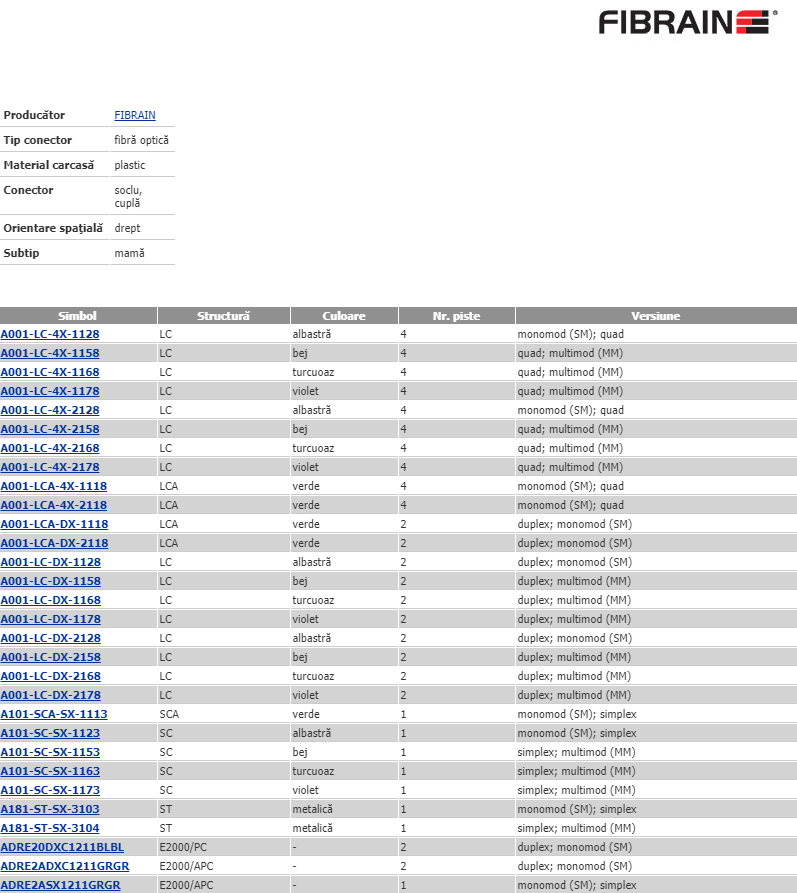Click 'Material carcasă' label
The image size is (797, 893).
(49, 165)
